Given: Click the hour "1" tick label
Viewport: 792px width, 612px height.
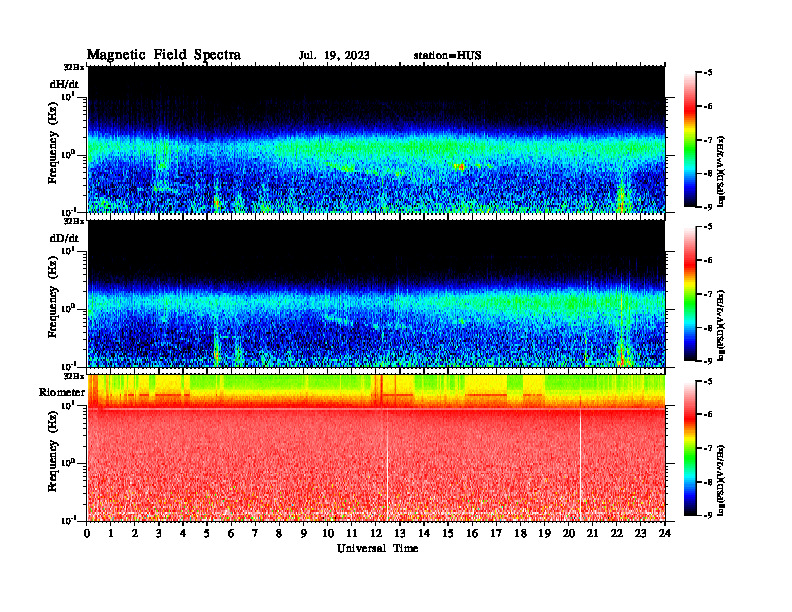Looking at the screenshot, I should point(111,533).
